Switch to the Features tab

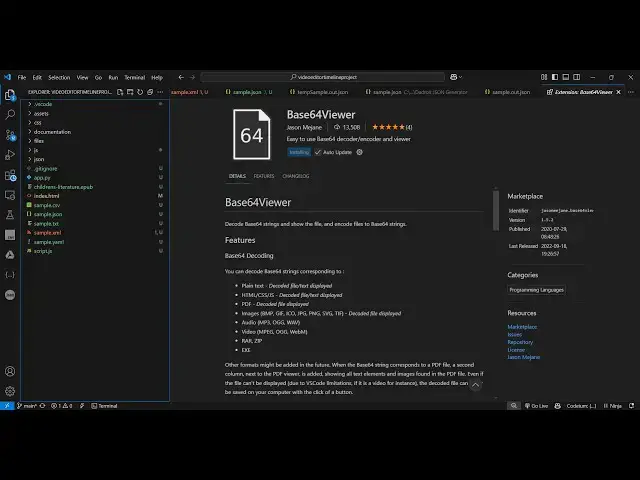pos(264,176)
